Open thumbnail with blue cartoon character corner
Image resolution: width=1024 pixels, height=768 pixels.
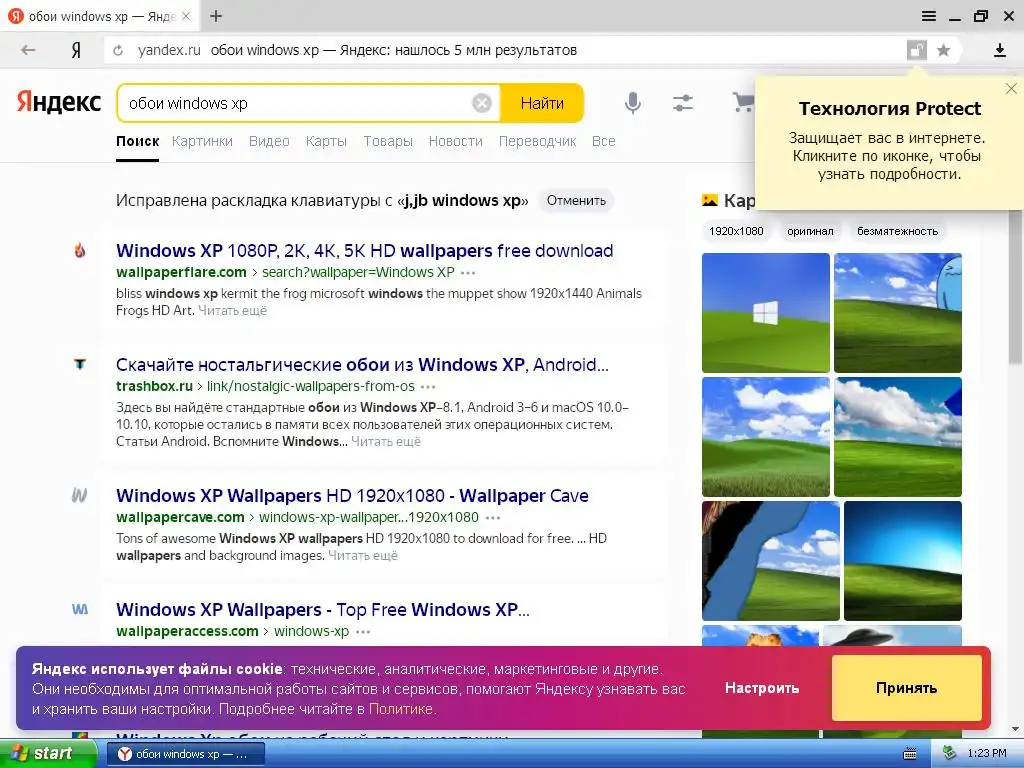click(897, 313)
